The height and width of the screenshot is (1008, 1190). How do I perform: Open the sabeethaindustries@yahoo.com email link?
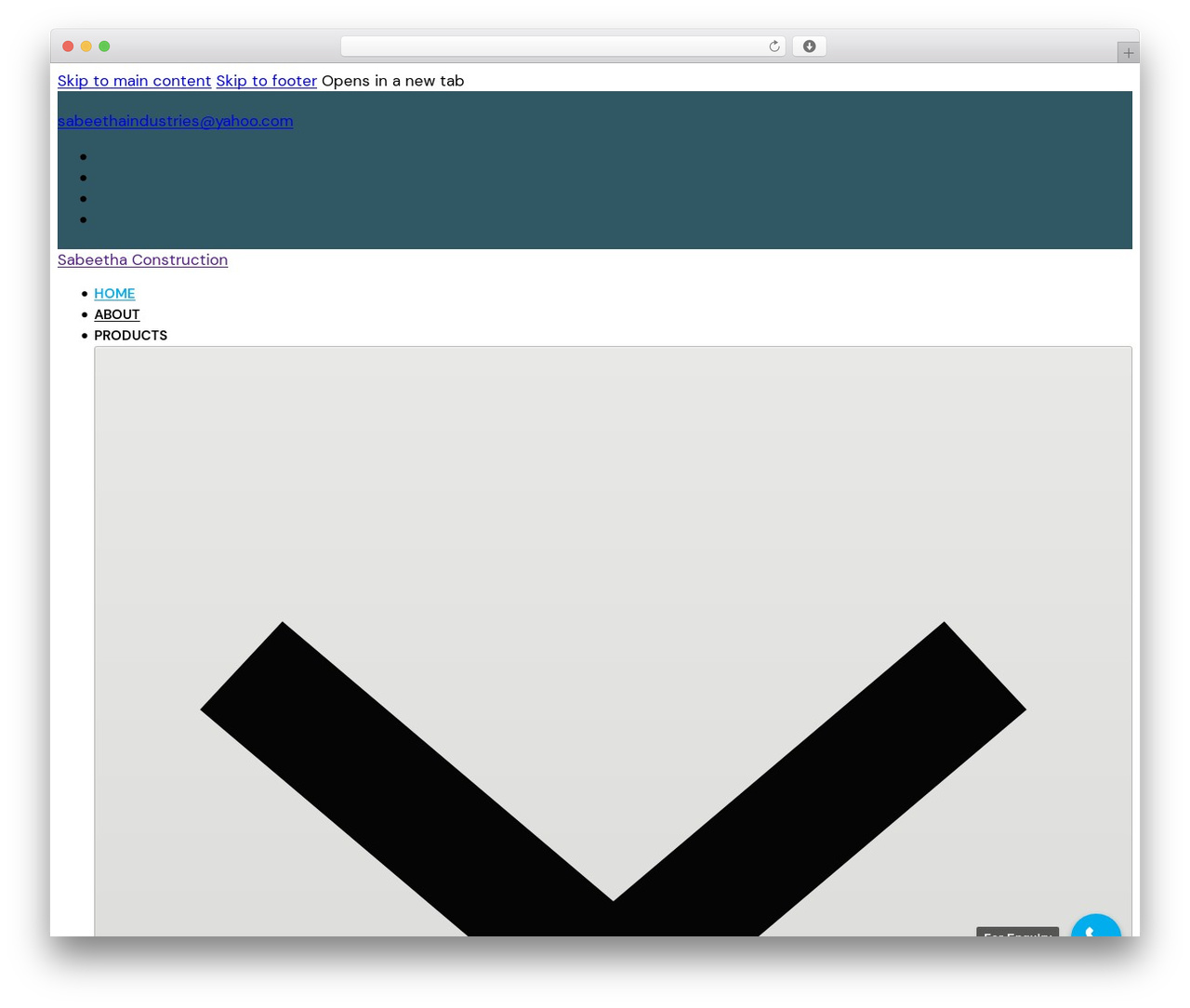click(x=175, y=121)
